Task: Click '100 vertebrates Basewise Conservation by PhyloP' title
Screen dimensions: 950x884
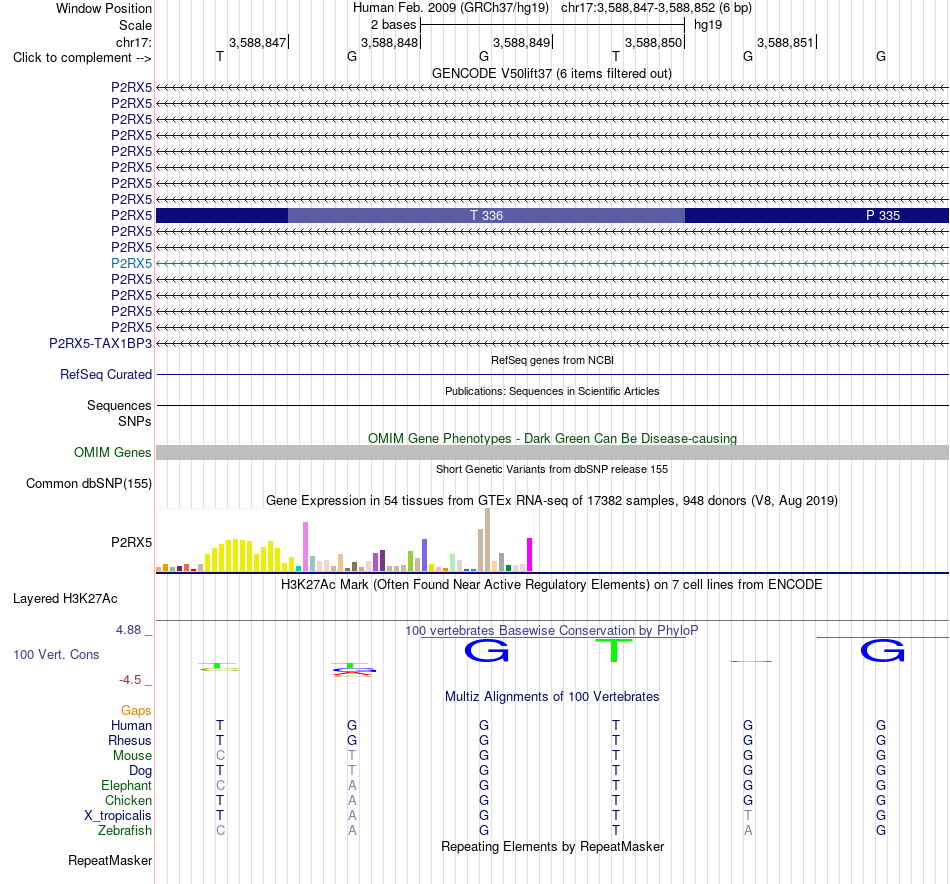Action: 552,630
